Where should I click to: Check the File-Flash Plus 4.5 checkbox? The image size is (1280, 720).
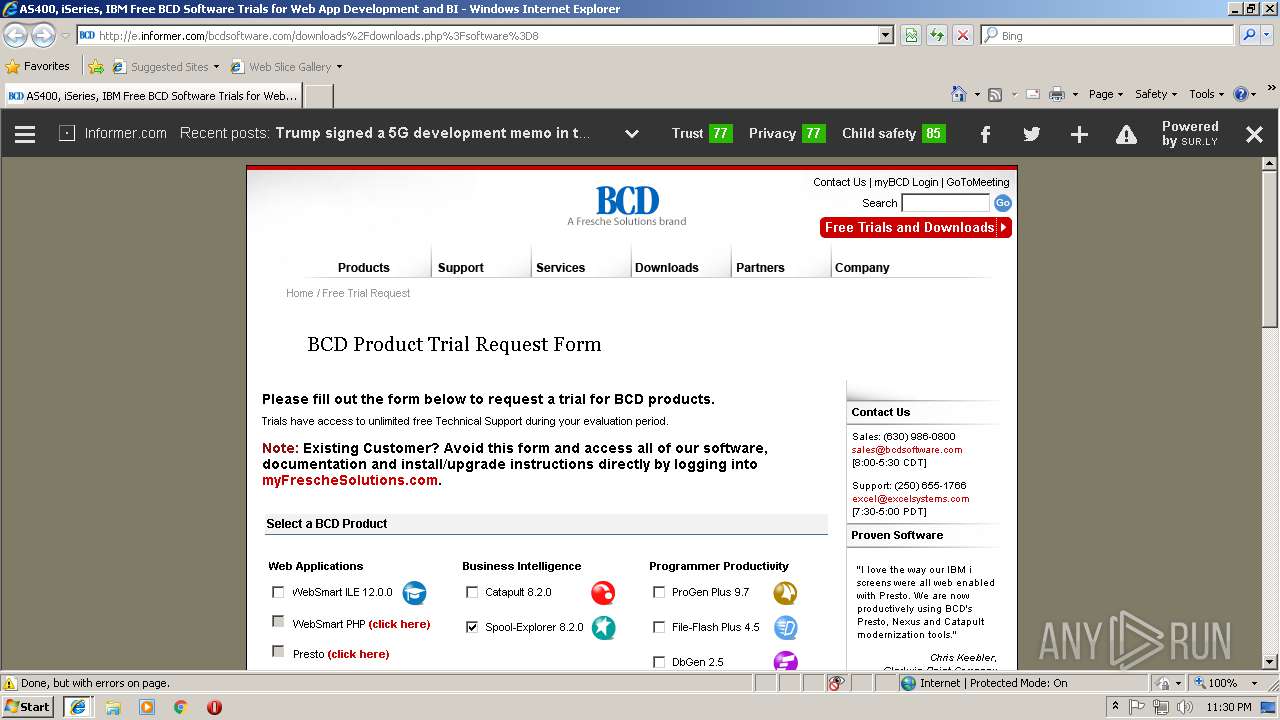pyautogui.click(x=659, y=627)
